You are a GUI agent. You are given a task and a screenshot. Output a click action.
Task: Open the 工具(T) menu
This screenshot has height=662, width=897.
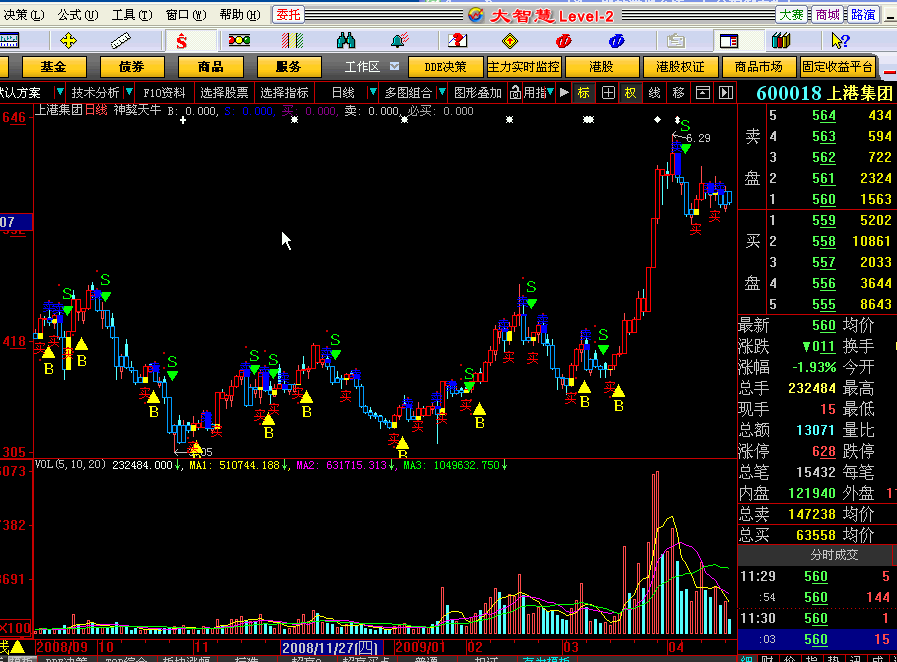click(132, 15)
